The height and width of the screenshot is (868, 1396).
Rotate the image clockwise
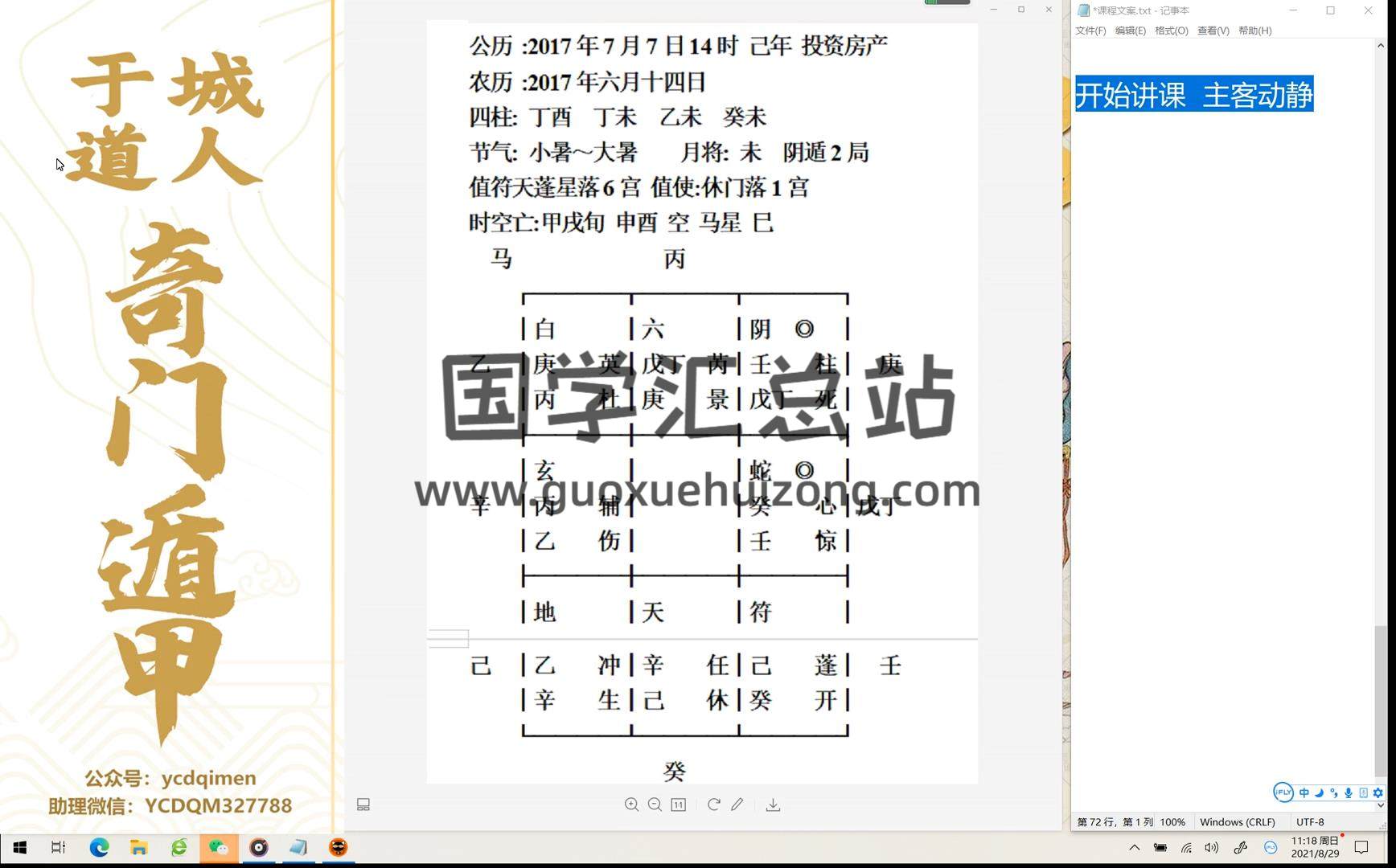713,805
